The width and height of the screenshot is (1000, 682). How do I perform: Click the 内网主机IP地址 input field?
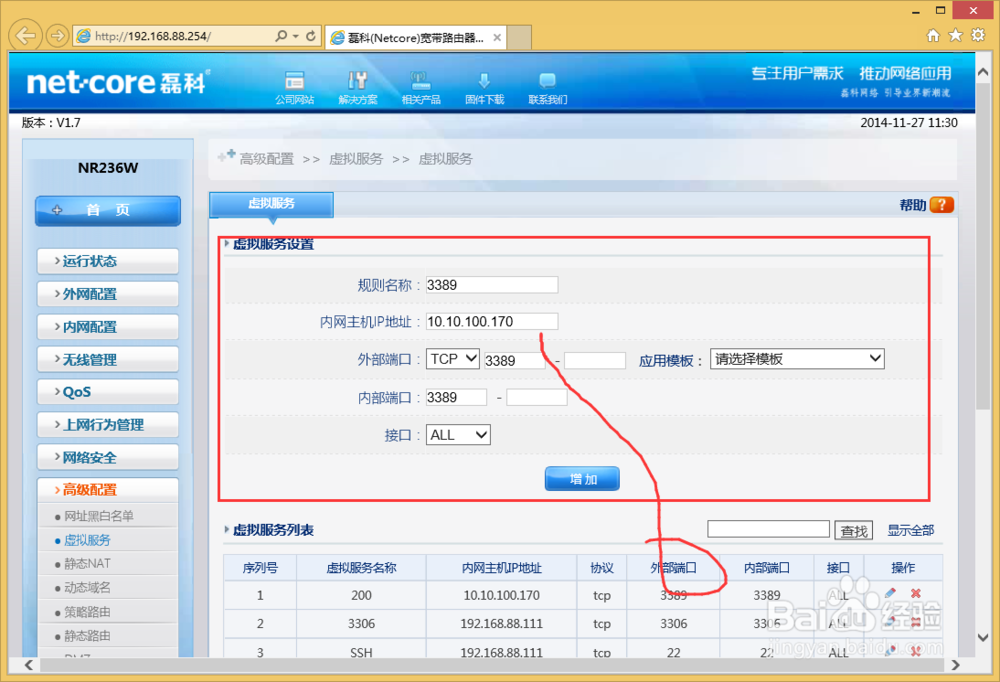click(492, 322)
